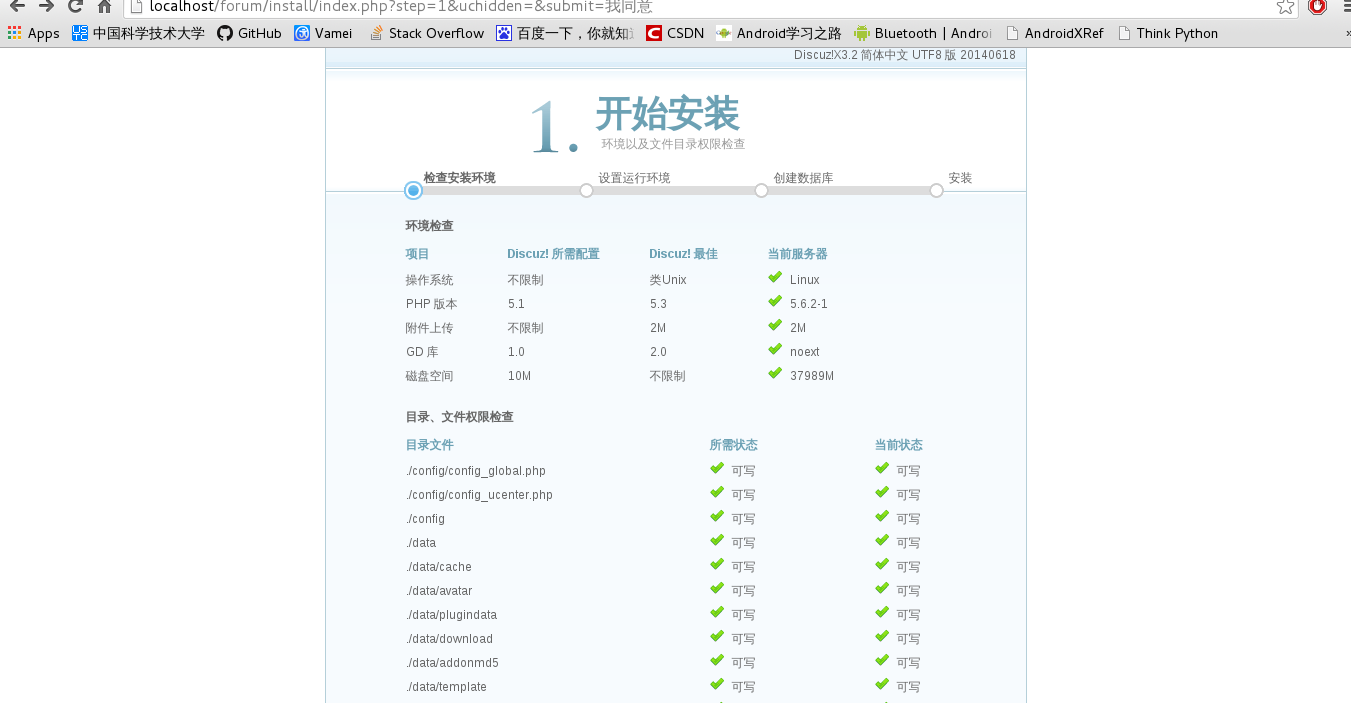The height and width of the screenshot is (703, 1351).
Task: Click the browser back arrow
Action: tap(17, 6)
